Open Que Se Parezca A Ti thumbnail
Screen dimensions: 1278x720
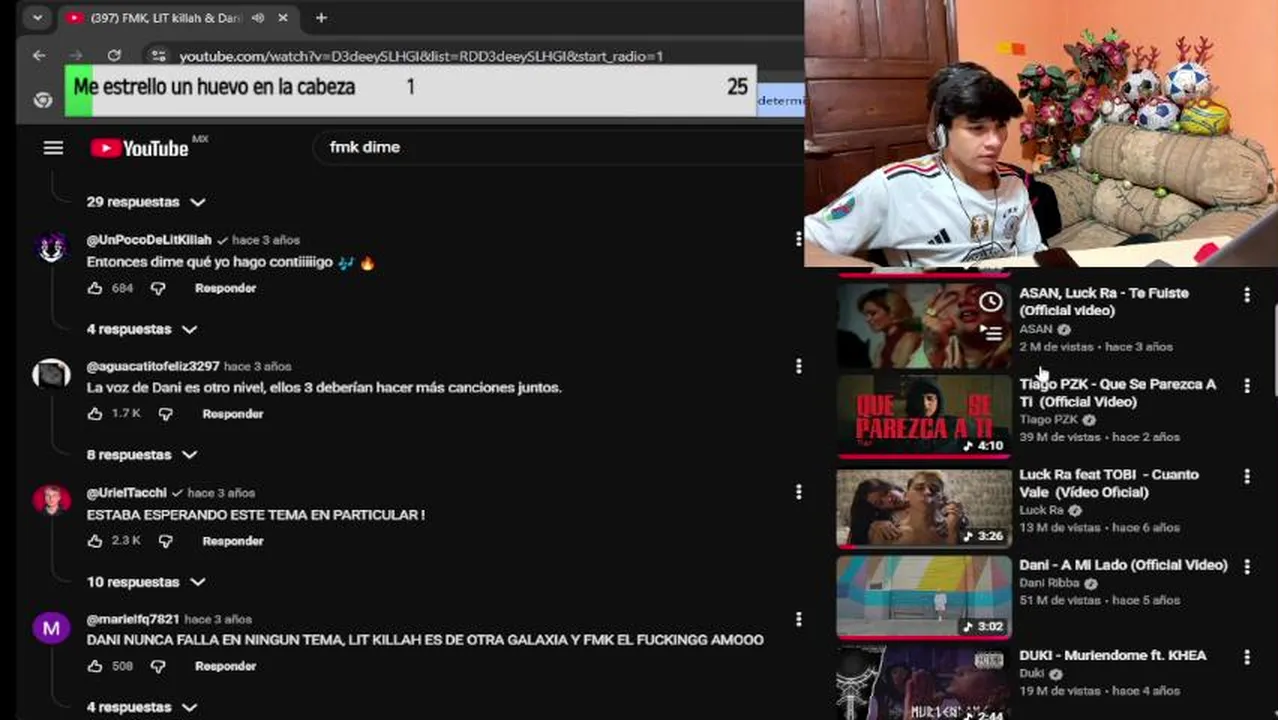pos(924,415)
